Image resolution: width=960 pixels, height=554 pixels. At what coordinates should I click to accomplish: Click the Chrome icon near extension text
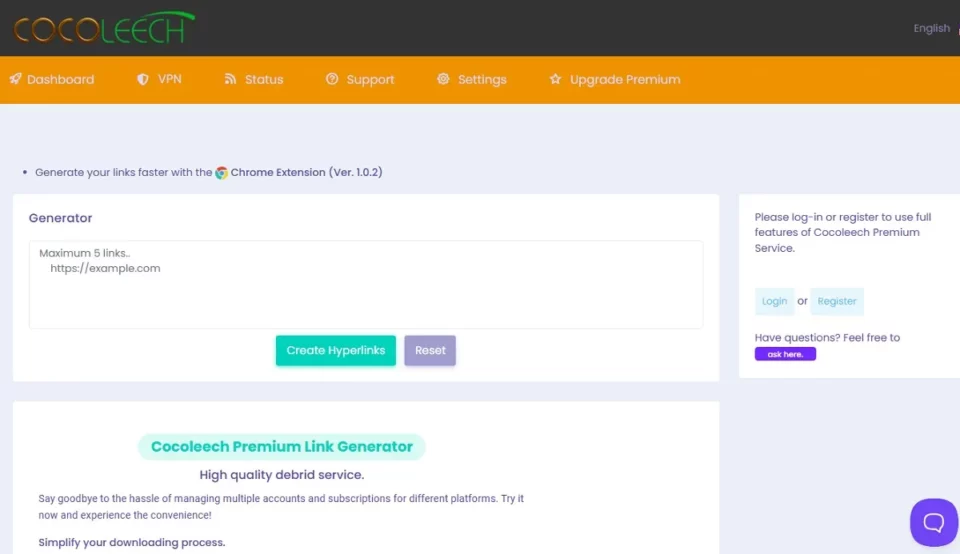[x=222, y=172]
